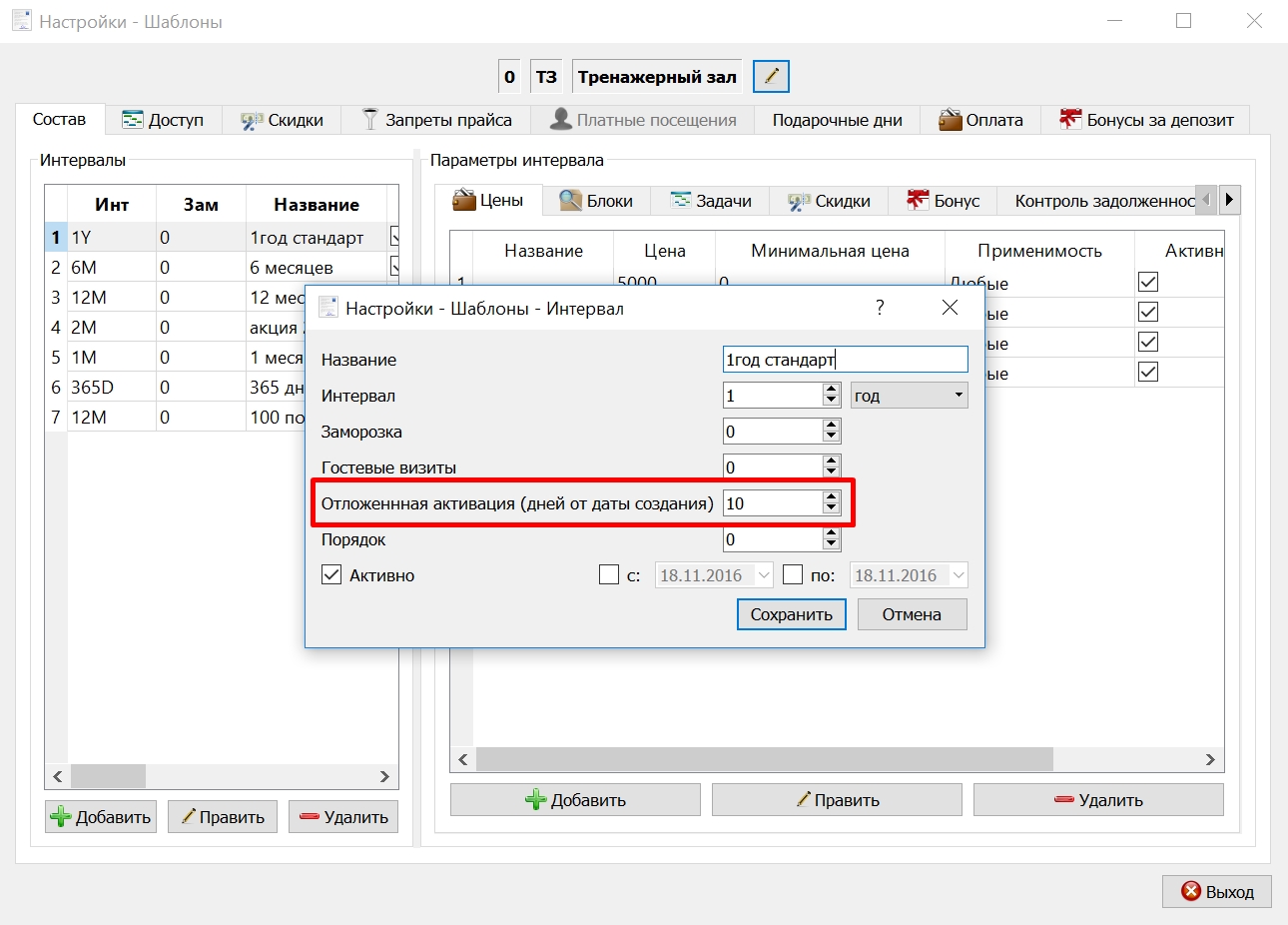This screenshot has width=1288, height=925.
Task: Click the intervals list horizontal scrollbar
Action: coord(221,776)
